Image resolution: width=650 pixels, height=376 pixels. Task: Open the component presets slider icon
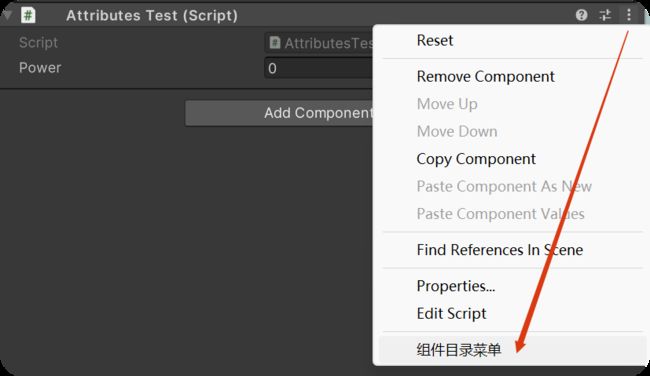click(x=605, y=15)
